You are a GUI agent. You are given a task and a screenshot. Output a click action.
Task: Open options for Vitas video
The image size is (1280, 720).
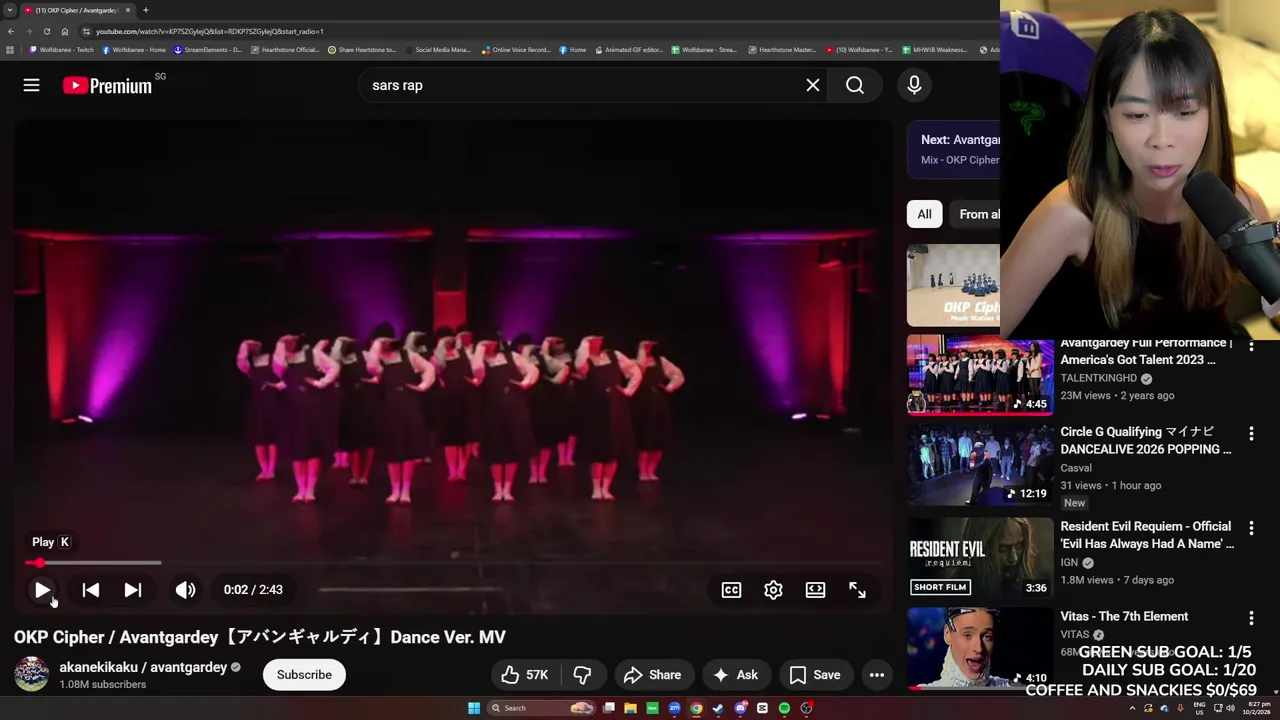1251,619
